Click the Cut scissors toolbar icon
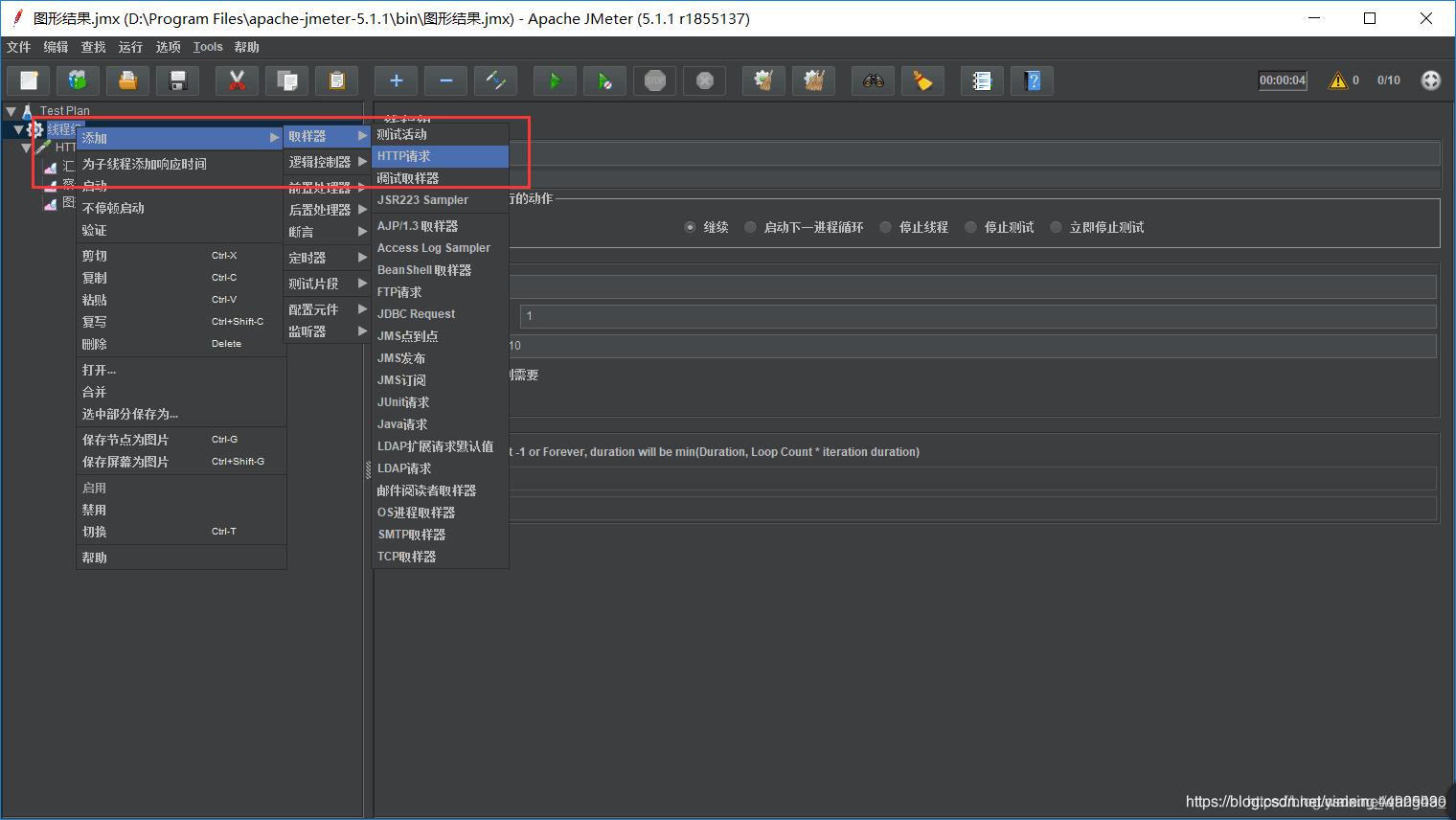Image resolution: width=1456 pixels, height=820 pixels. [237, 80]
